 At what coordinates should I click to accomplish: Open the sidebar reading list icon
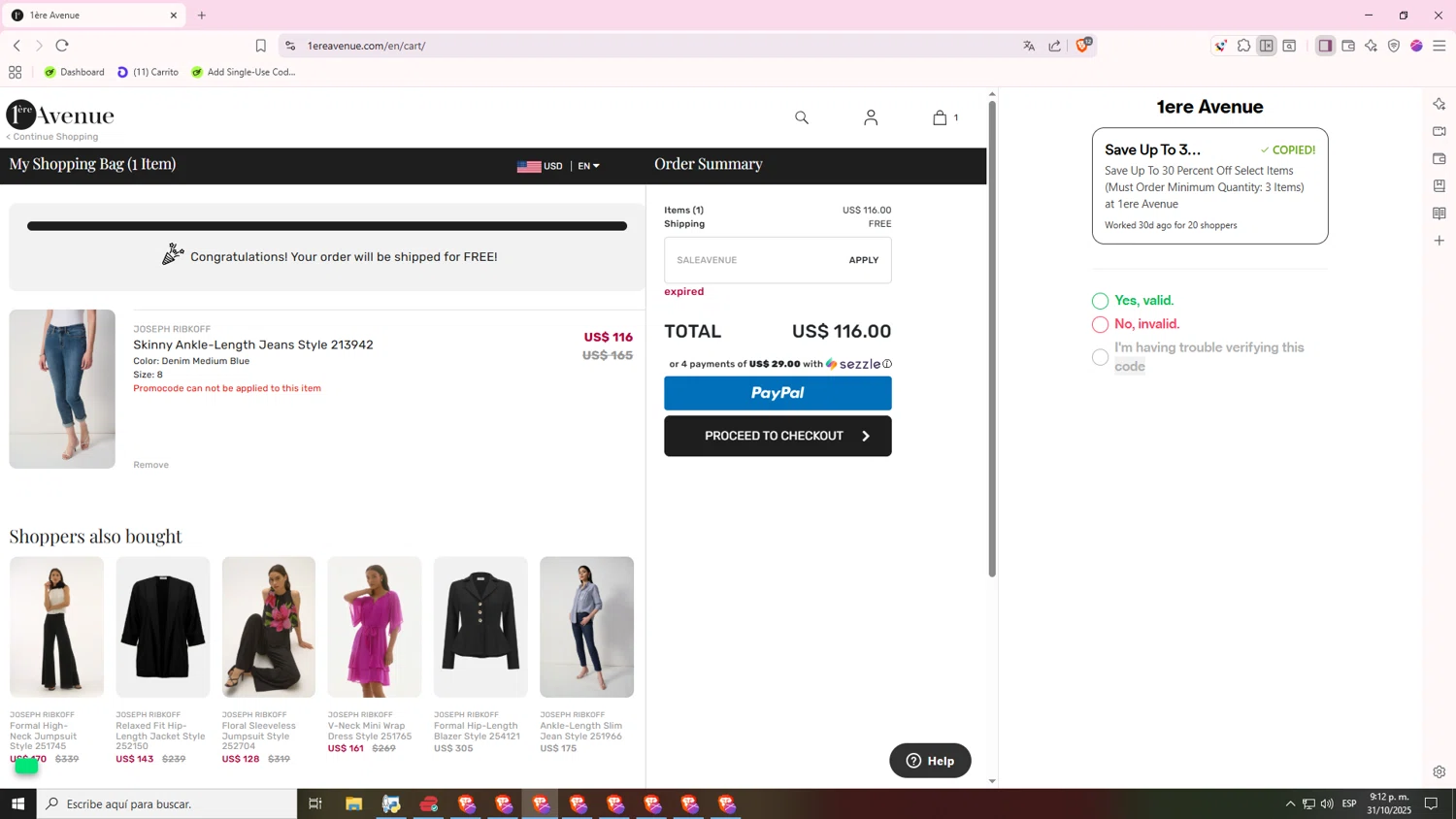pos(1439,213)
